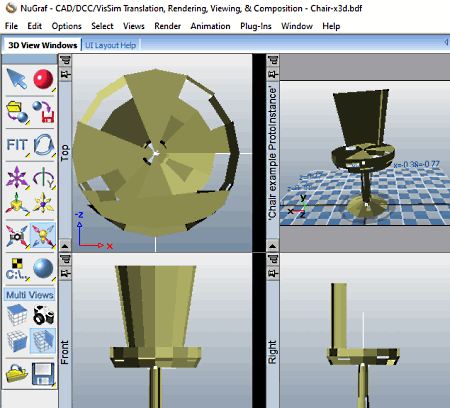Viewport: 450px width, 408px height.
Task: Switch to the UI Layout Help tab
Action: point(110,45)
